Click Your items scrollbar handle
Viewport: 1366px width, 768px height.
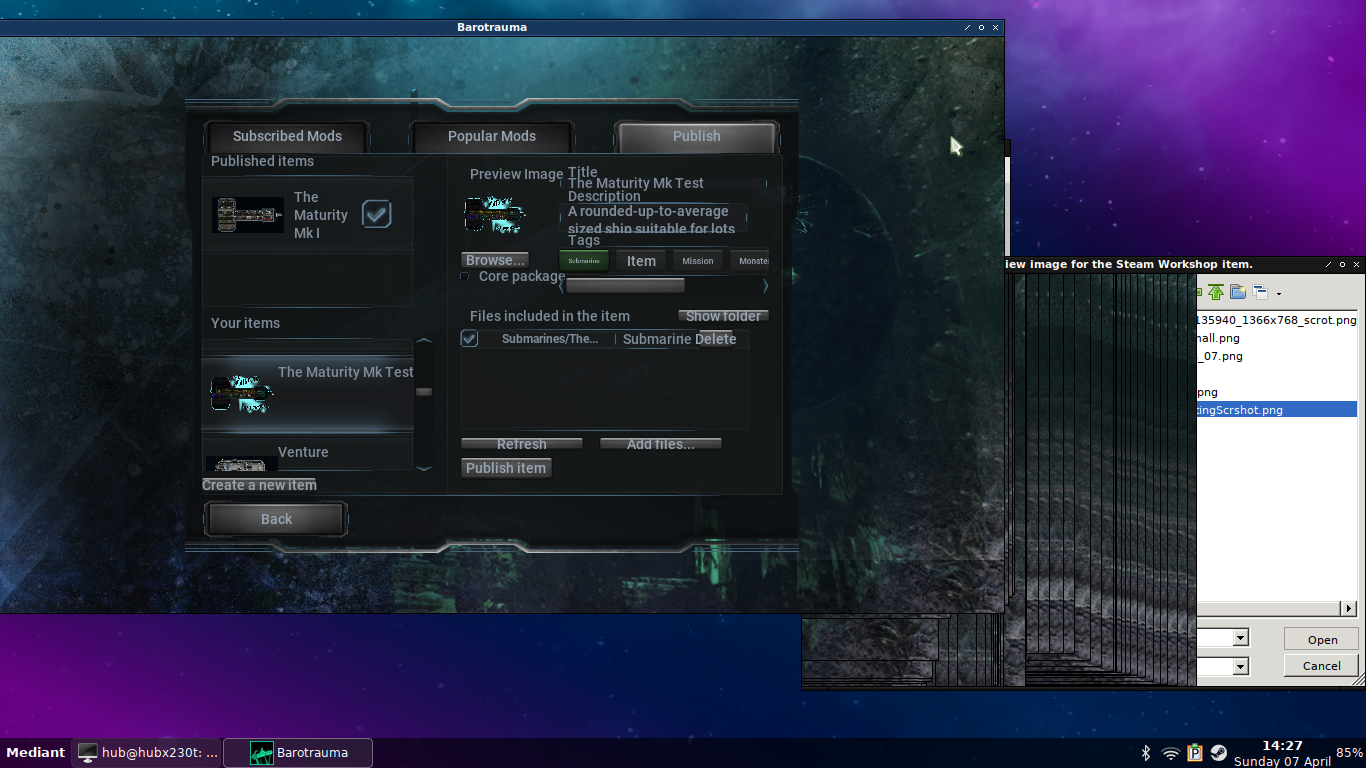click(x=424, y=392)
